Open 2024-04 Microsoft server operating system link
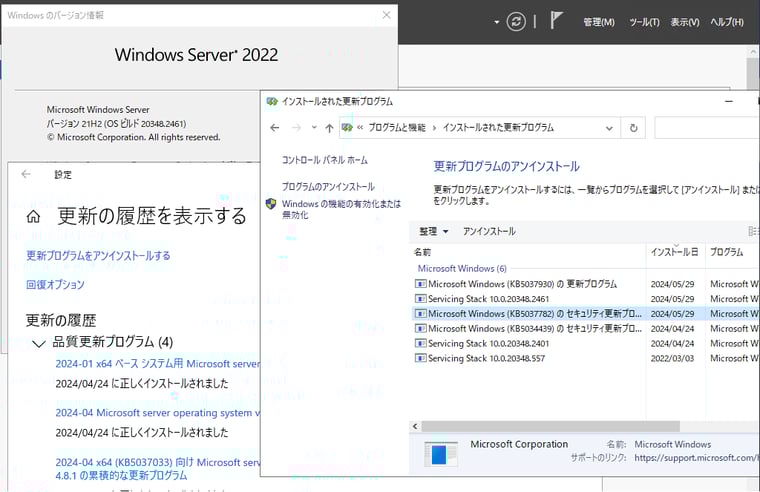The width and height of the screenshot is (760, 492). pyautogui.click(x=158, y=413)
